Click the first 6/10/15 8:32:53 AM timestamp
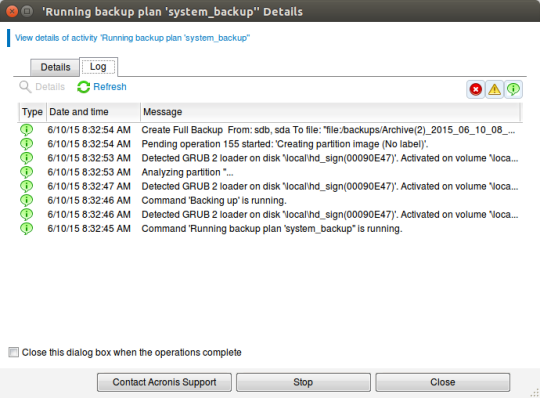This screenshot has height=398, width=540. pyautogui.click(x=89, y=158)
